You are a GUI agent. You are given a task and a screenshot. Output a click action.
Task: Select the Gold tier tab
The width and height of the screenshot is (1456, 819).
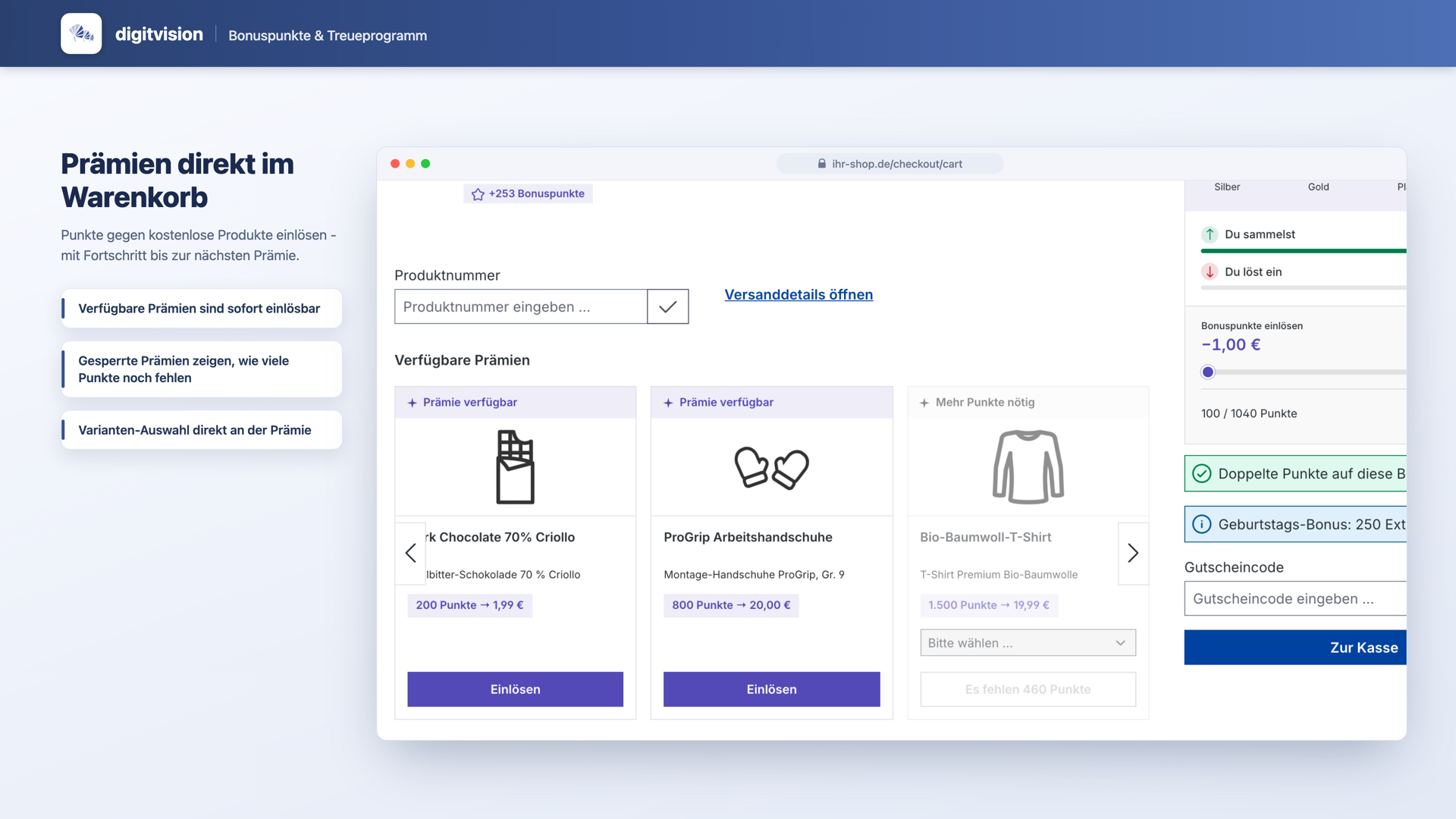(1318, 187)
